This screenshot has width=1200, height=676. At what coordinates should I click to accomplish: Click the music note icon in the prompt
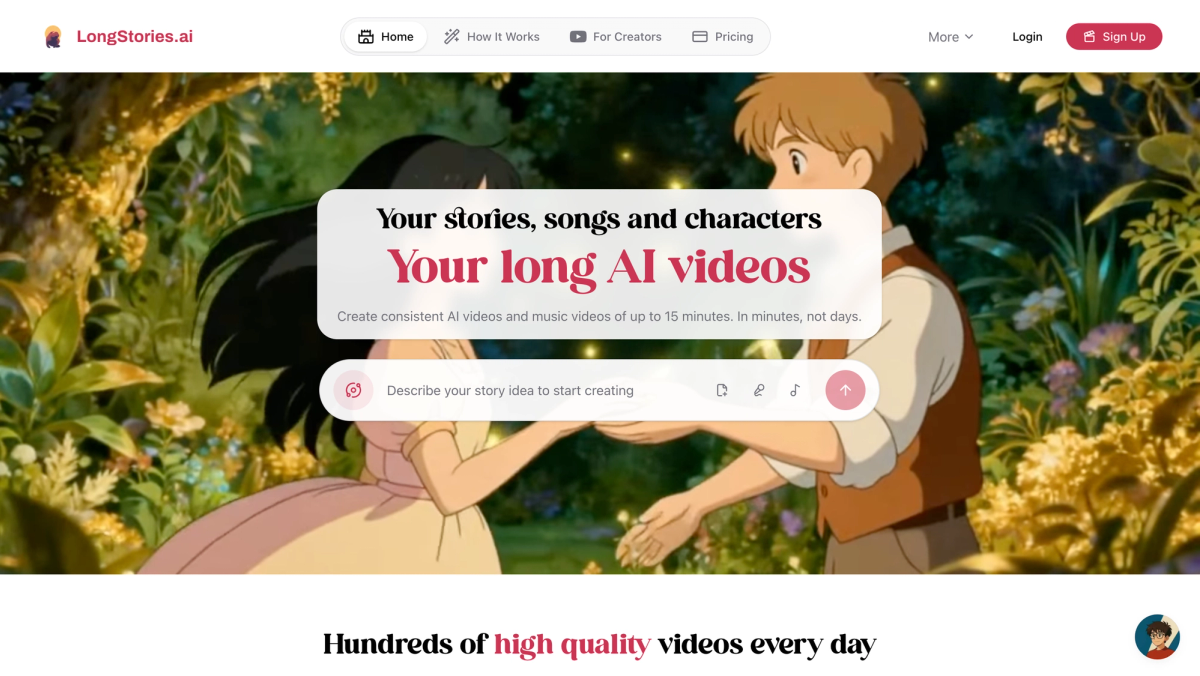pyautogui.click(x=795, y=390)
